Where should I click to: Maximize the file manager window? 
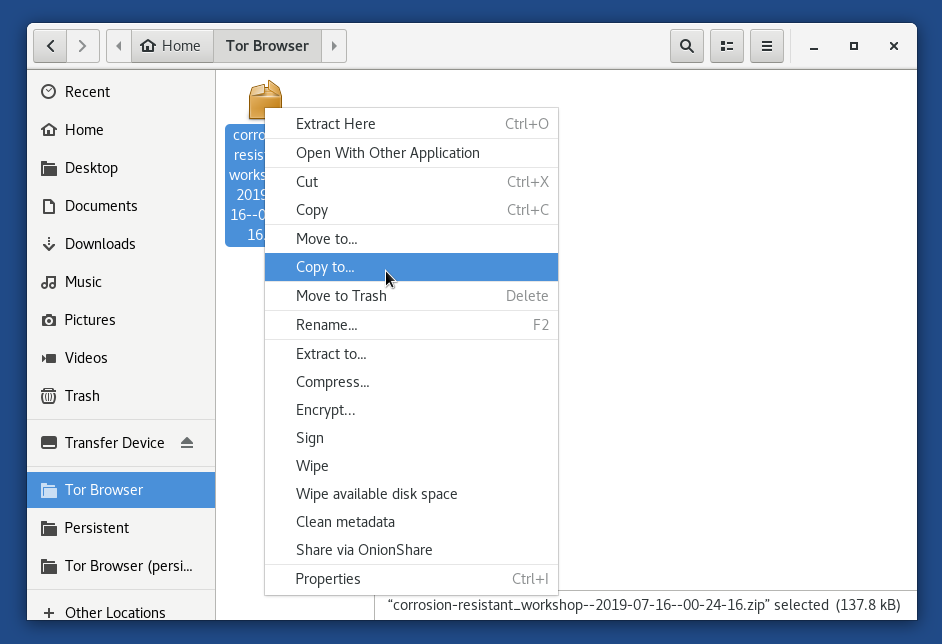[x=854, y=46]
